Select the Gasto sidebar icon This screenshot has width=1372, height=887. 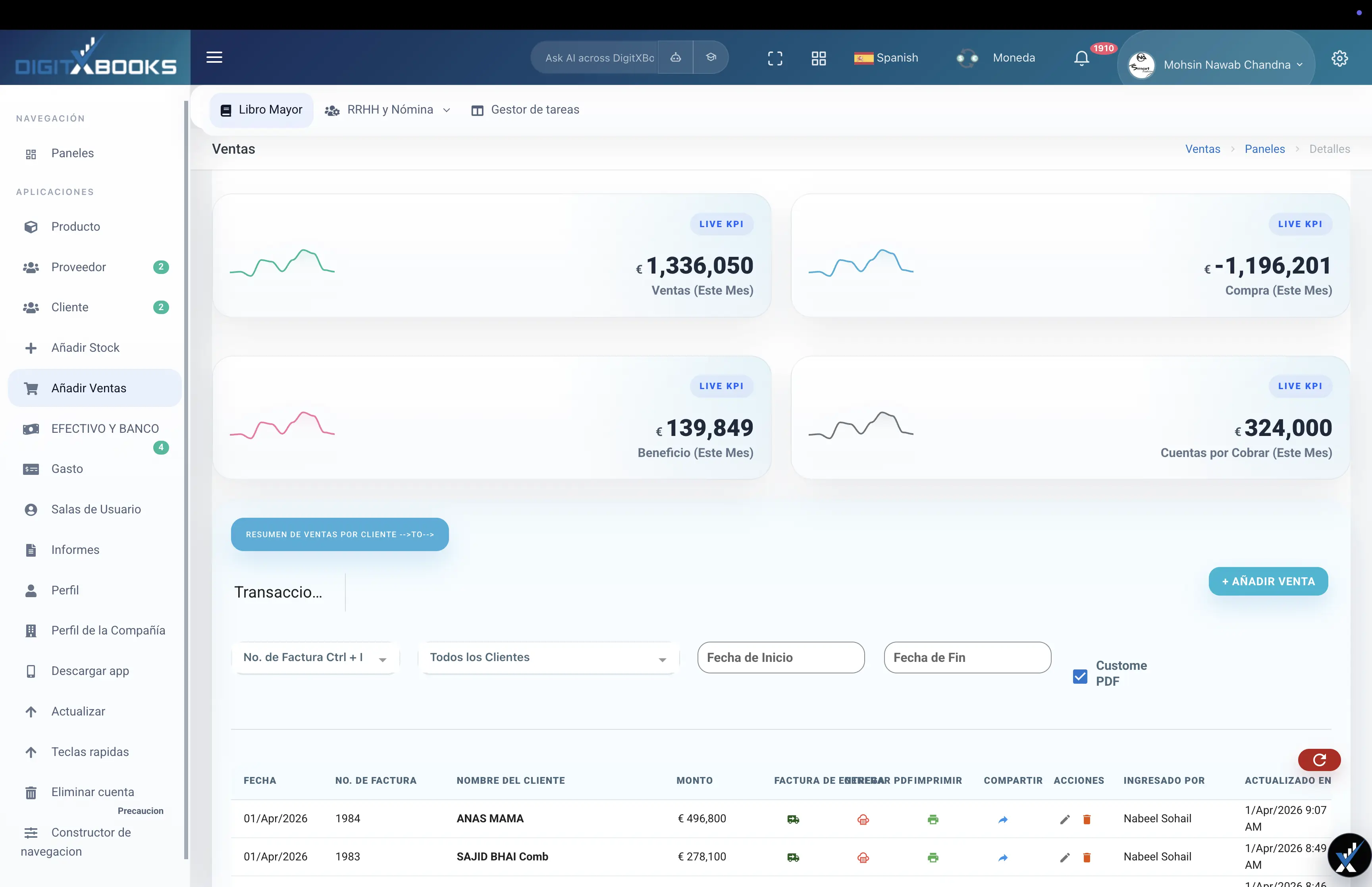pos(31,469)
